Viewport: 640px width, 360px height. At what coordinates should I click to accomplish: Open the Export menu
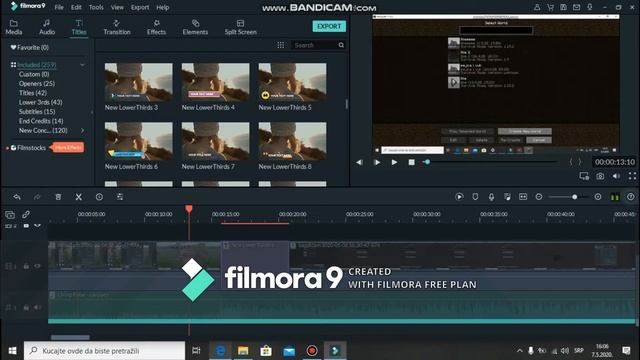(x=140, y=7)
